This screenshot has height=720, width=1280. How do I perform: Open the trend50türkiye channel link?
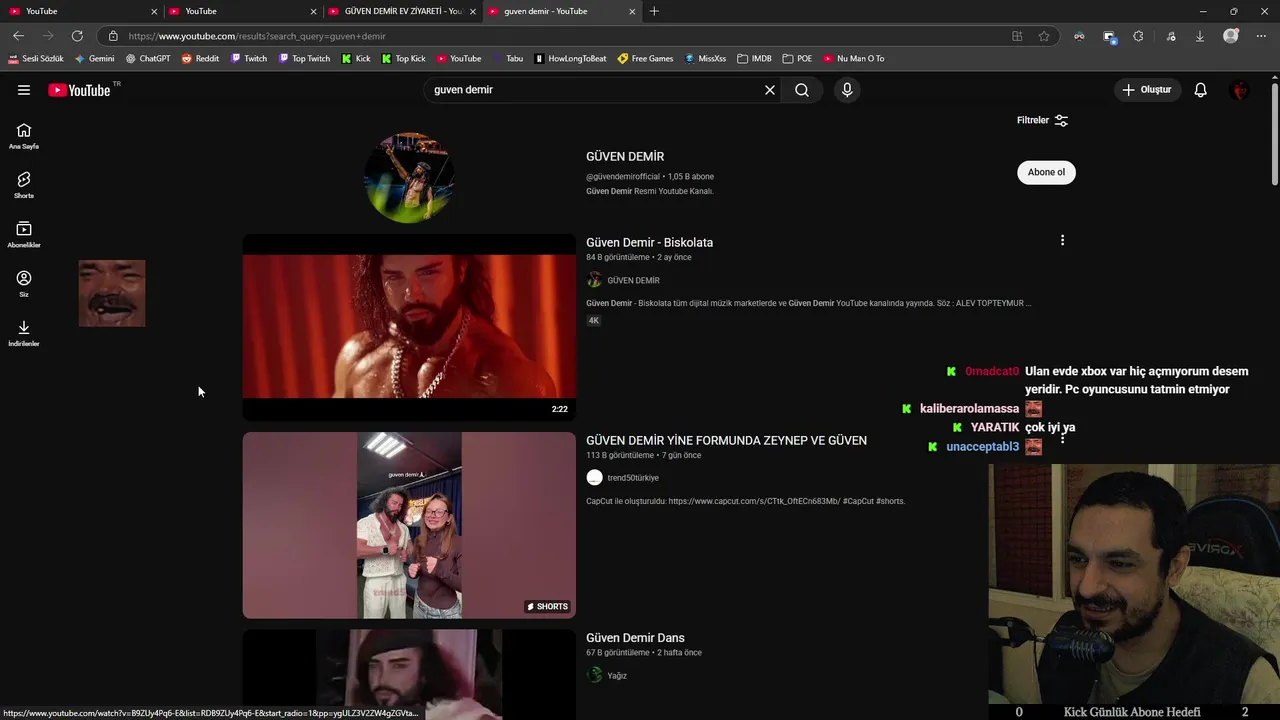pos(633,478)
